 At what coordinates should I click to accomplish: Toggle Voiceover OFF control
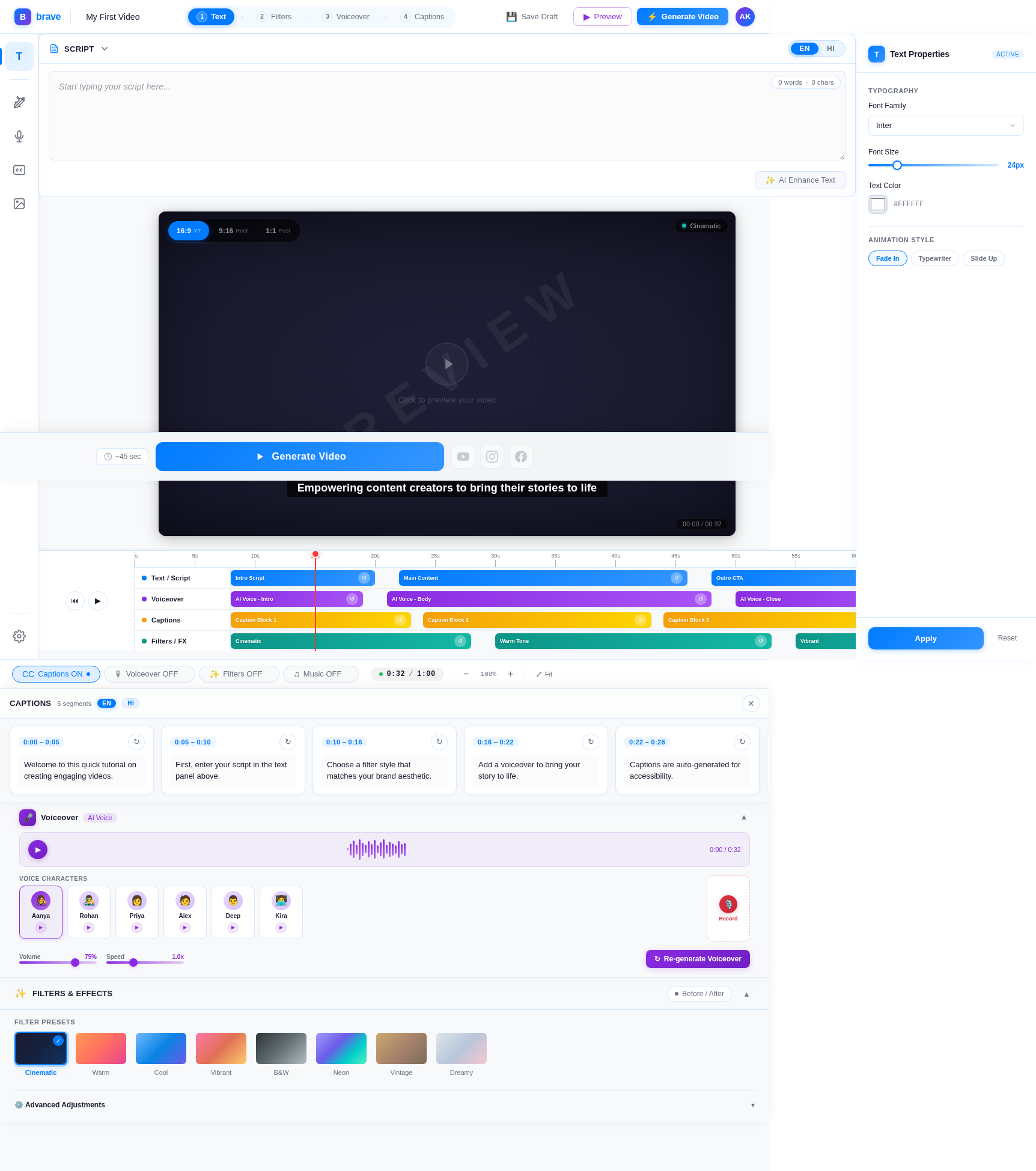tap(149, 674)
